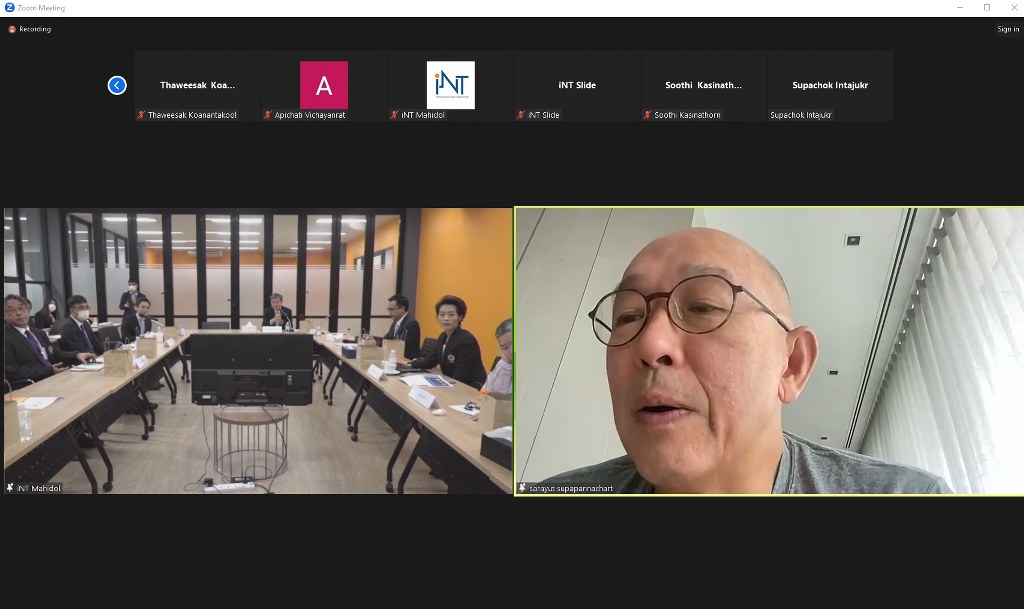Viewport: 1024px width, 609px height.
Task: Click the Zoom logo in title bar
Action: coord(9,7)
